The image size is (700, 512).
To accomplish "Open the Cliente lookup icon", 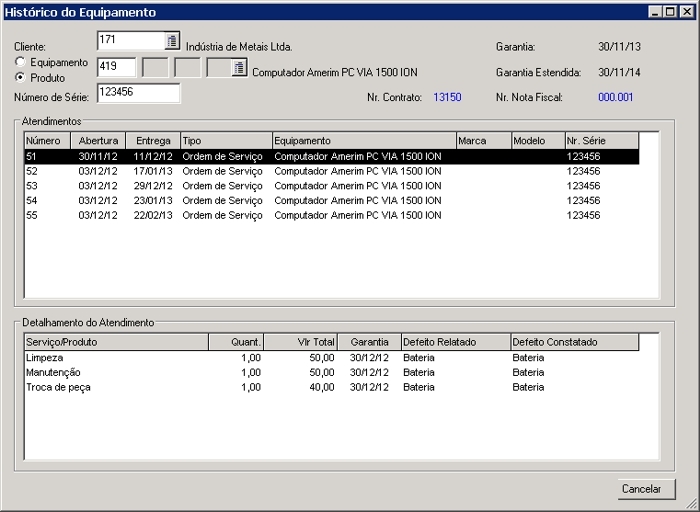I will (172, 41).
